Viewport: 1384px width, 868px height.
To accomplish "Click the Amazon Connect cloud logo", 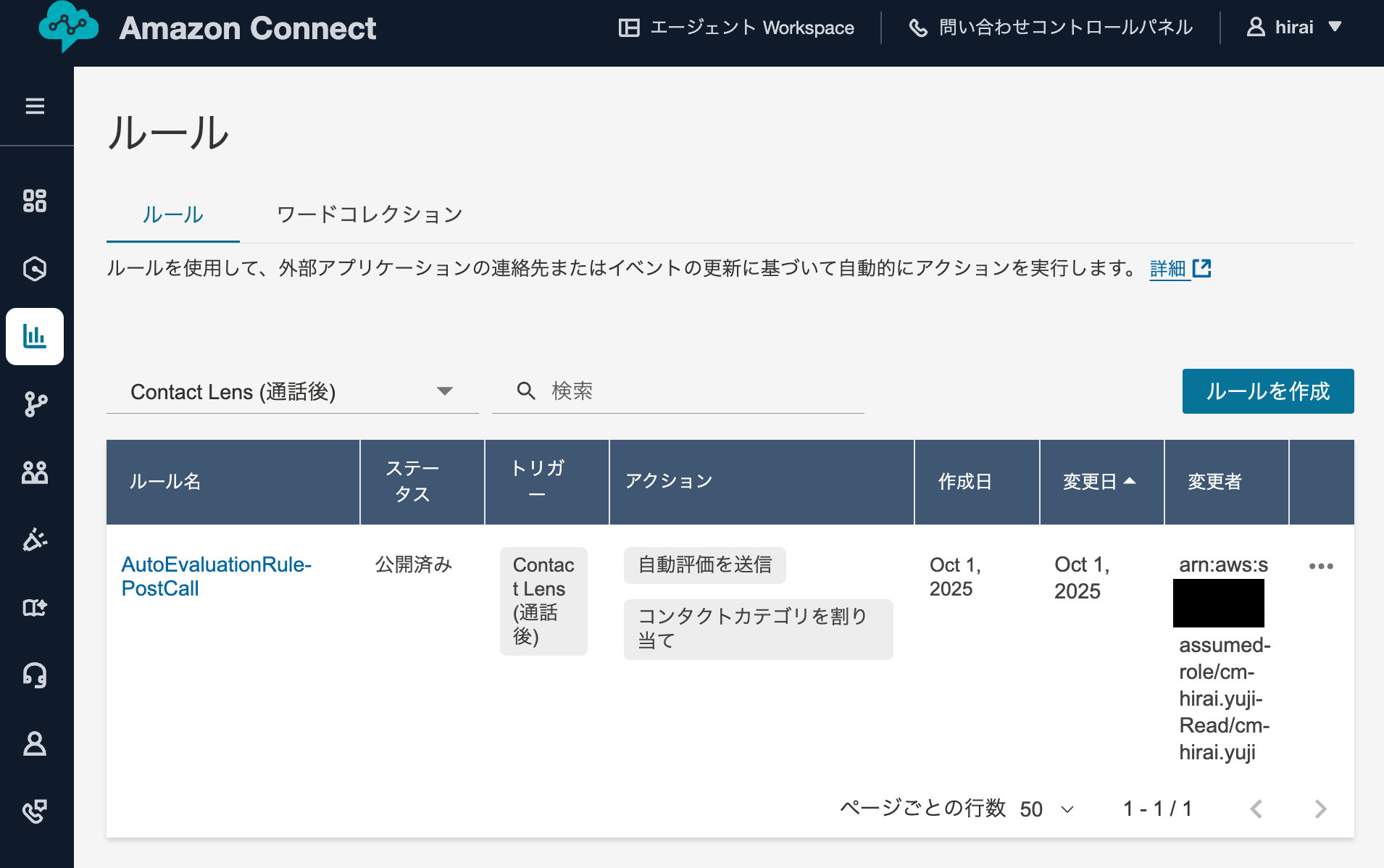I will point(68,27).
